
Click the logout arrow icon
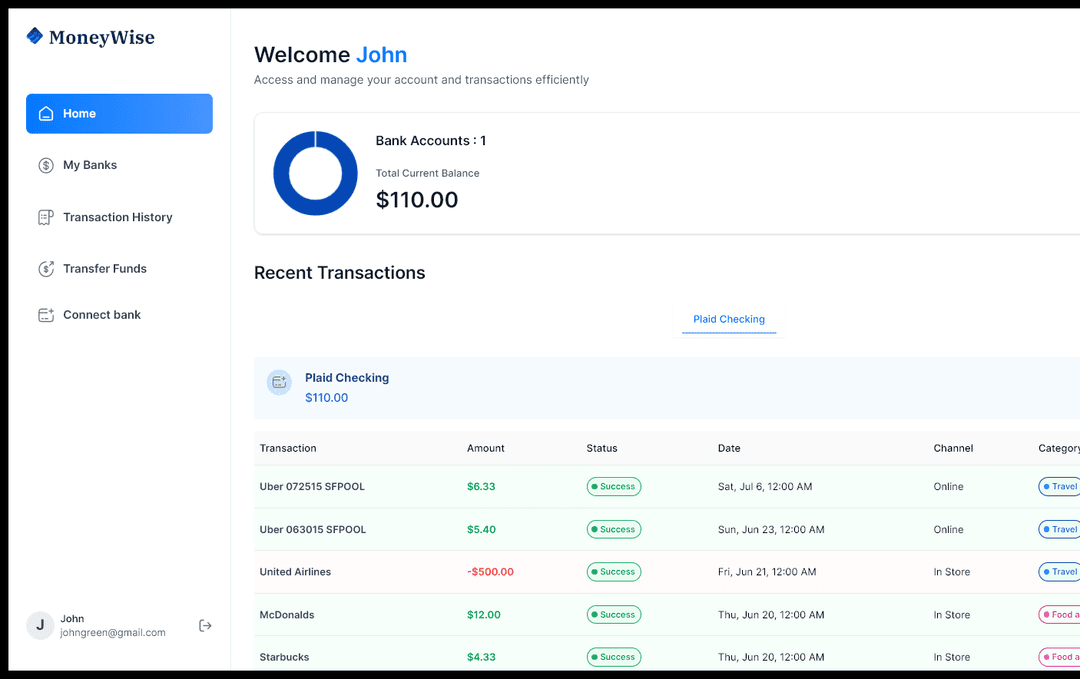pos(205,625)
